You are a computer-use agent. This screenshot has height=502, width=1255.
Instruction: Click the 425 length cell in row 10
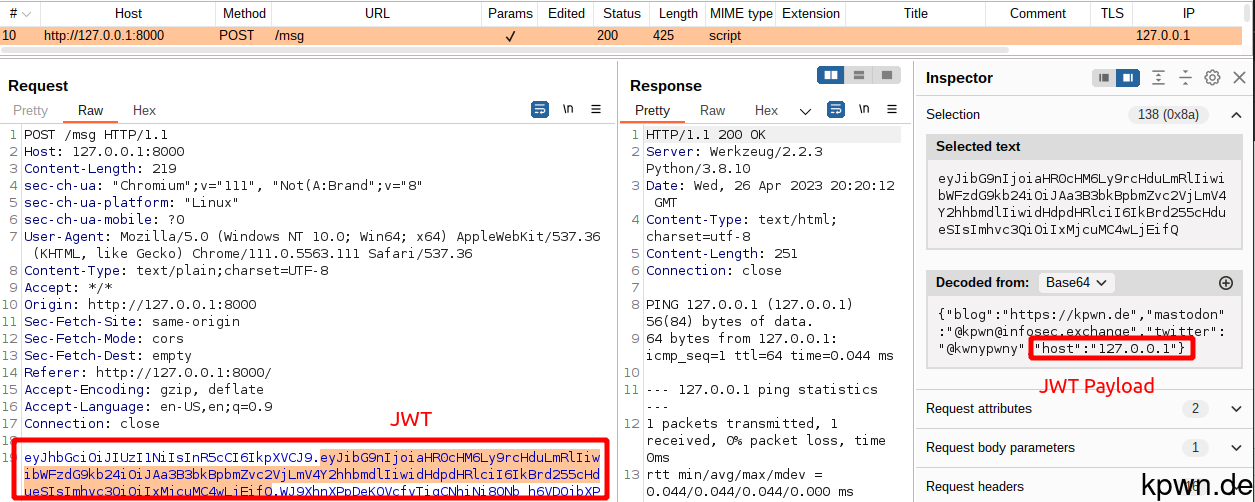(663, 35)
